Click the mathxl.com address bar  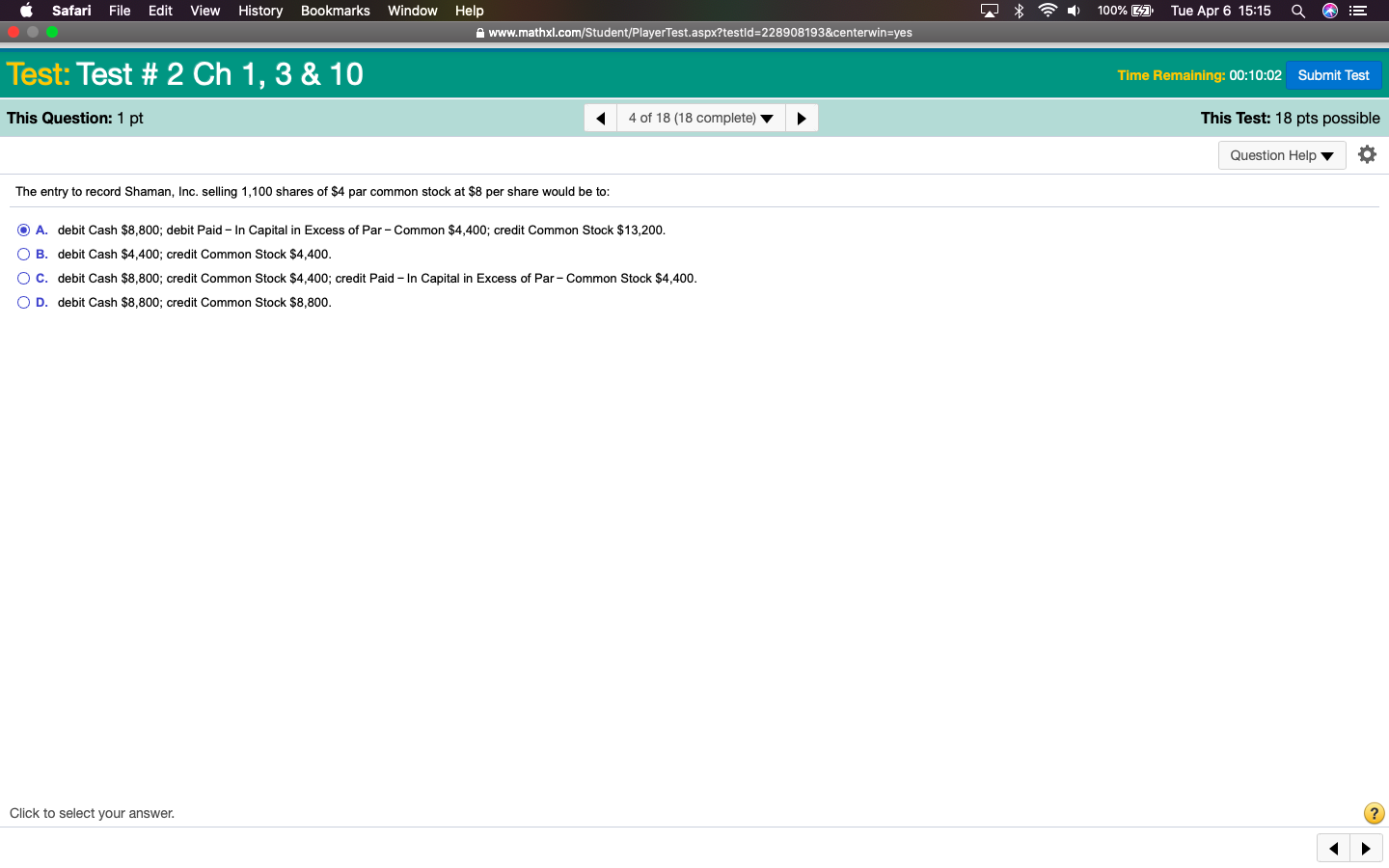click(x=694, y=32)
